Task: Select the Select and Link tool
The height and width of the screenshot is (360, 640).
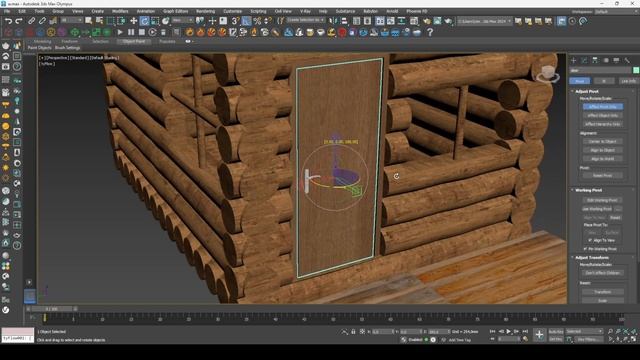Action: coord(31,20)
